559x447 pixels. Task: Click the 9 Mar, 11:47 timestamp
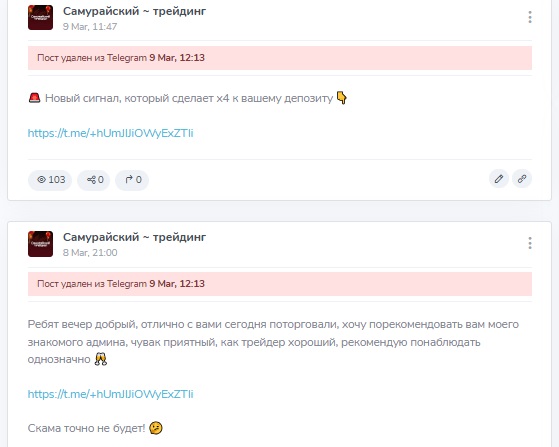click(90, 27)
